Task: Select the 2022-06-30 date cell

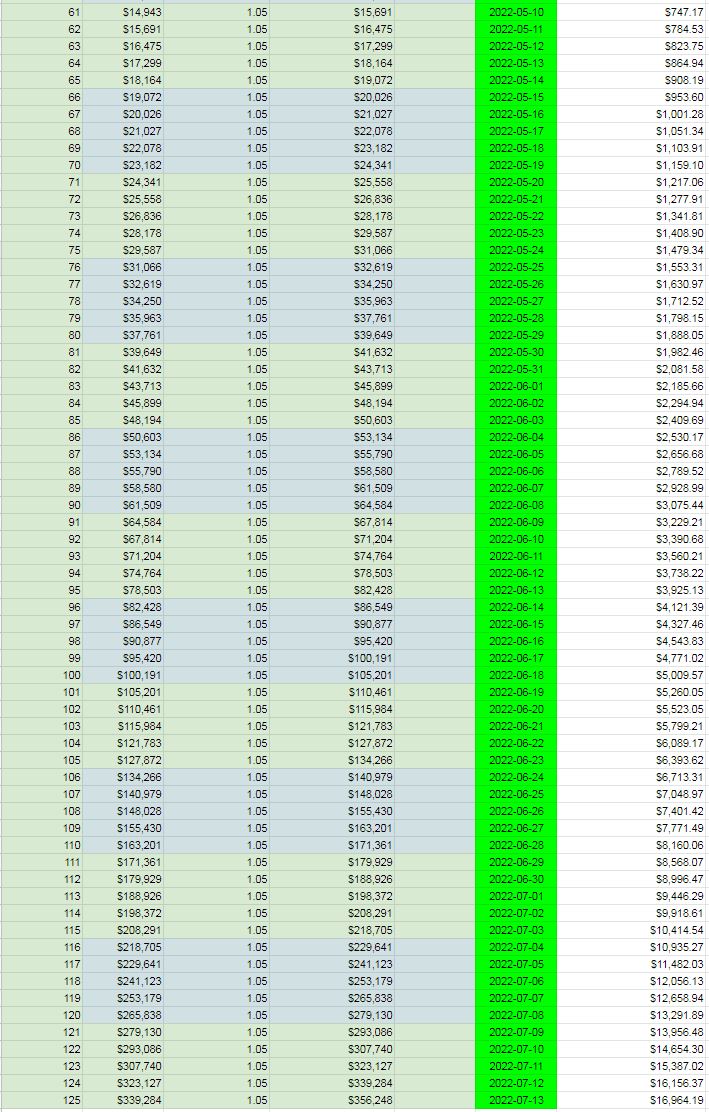Action: pos(516,879)
